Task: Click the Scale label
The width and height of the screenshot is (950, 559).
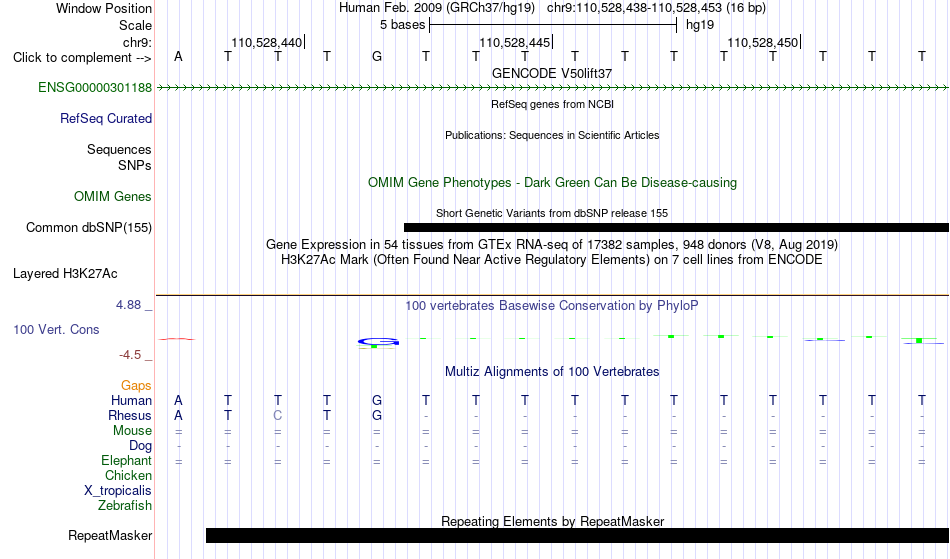Action: coord(135,25)
